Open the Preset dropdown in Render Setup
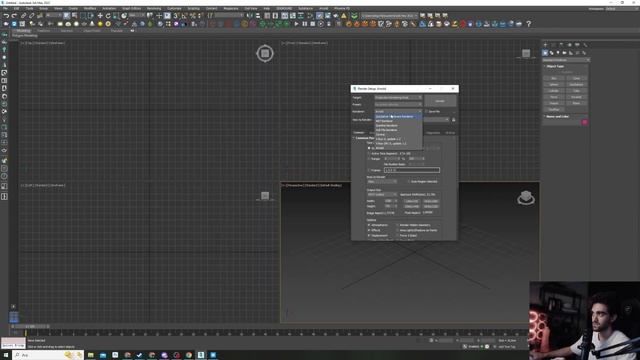 click(398, 104)
